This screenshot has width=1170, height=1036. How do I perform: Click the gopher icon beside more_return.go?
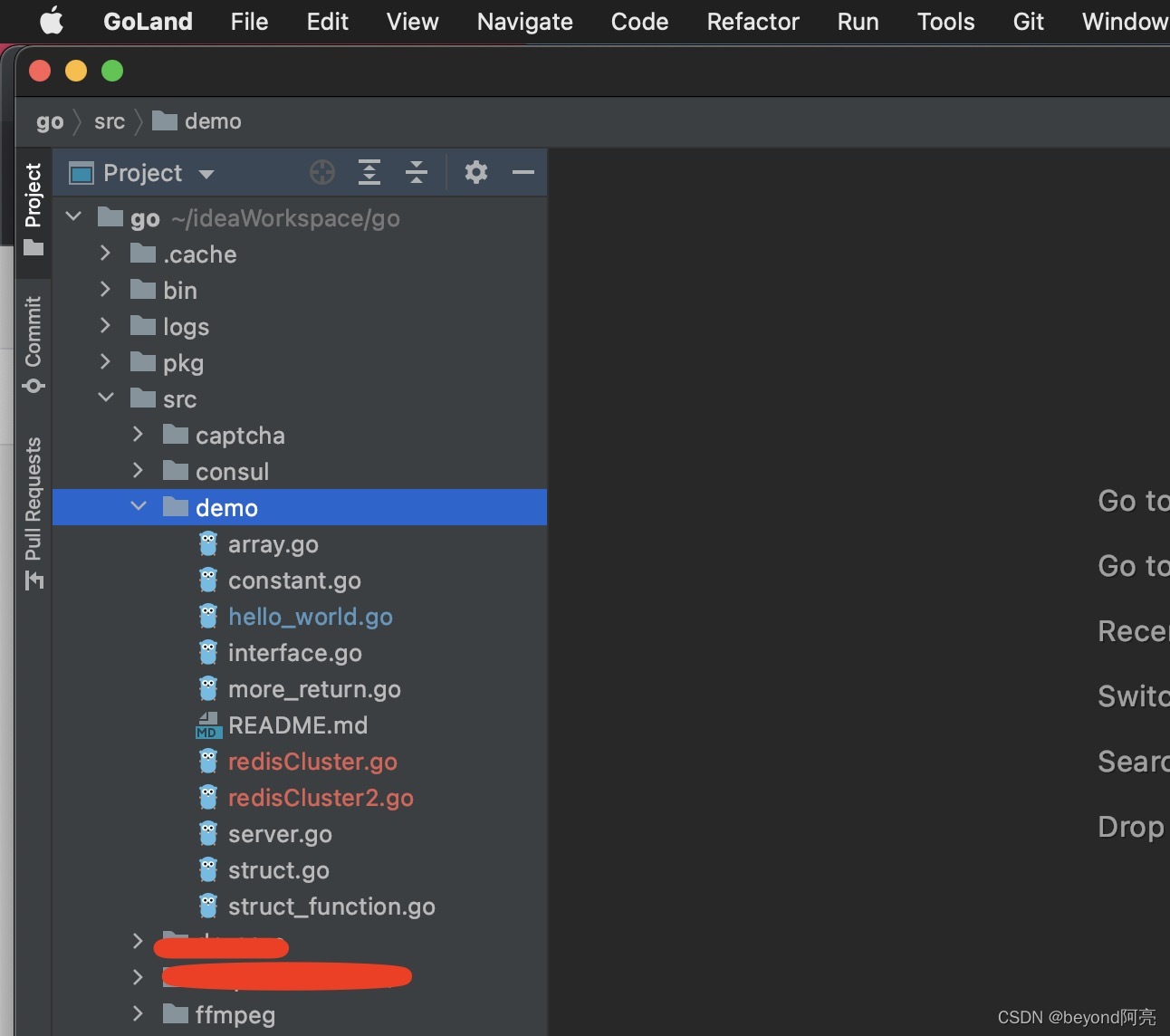coord(208,688)
